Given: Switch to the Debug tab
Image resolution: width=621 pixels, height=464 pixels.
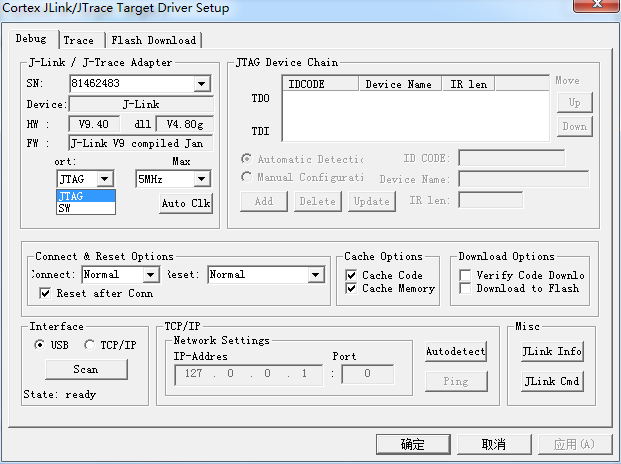Looking at the screenshot, I should pyautogui.click(x=33, y=39).
